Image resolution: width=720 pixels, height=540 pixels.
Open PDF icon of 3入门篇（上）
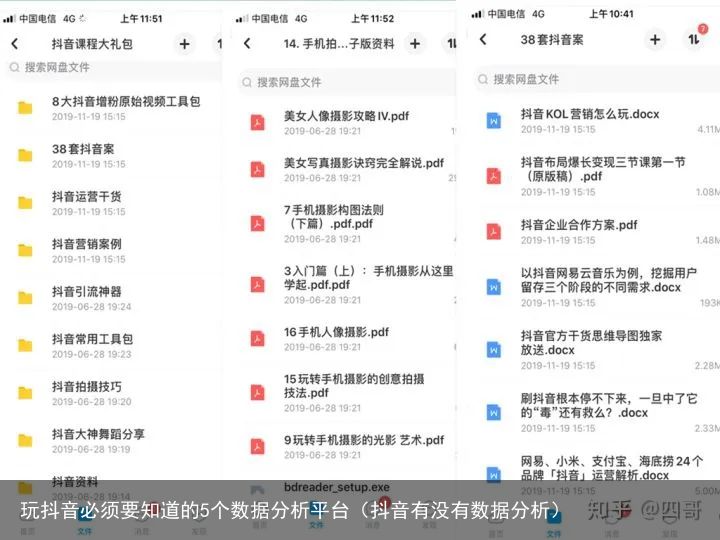click(x=258, y=285)
